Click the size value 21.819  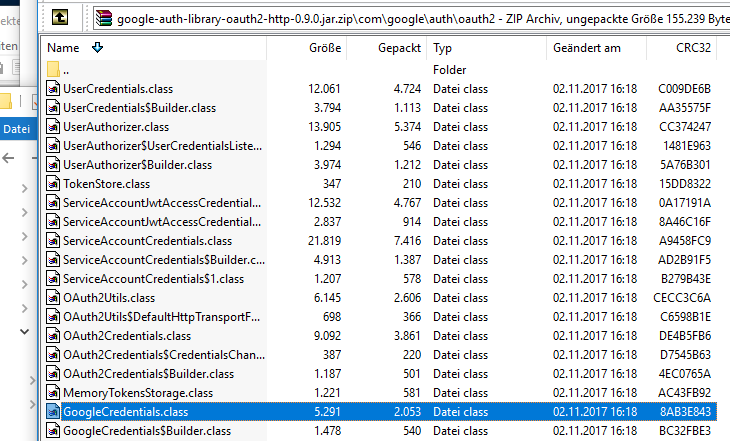[x=324, y=241]
